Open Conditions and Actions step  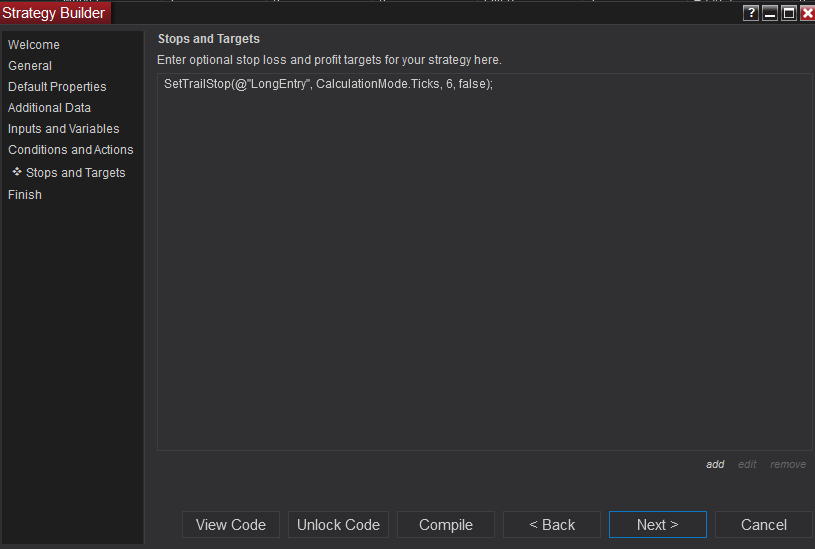point(70,150)
